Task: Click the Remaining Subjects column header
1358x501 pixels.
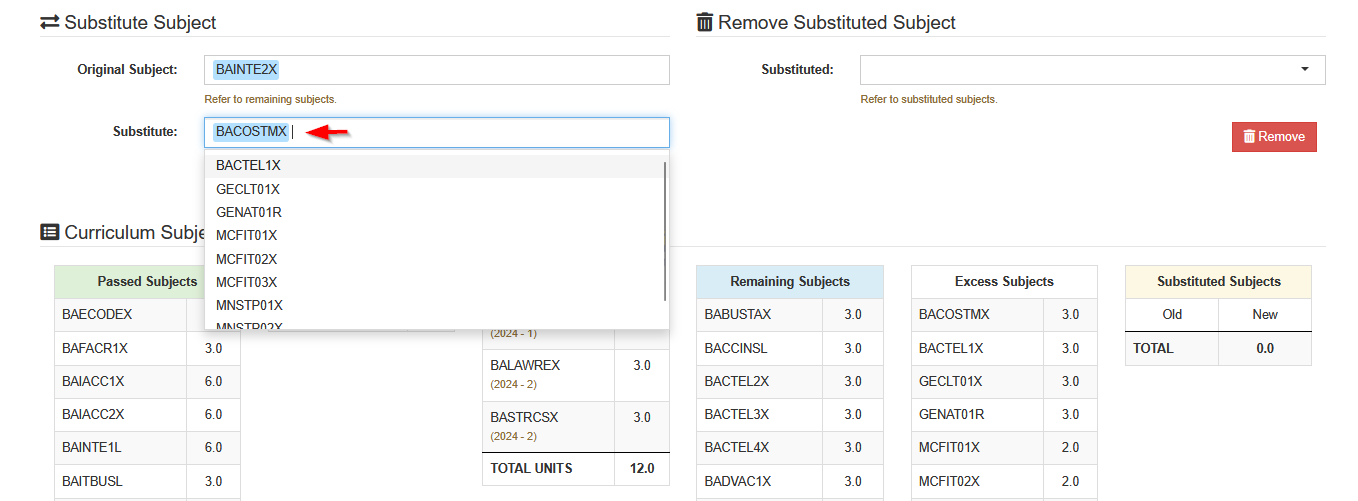Action: 790,282
